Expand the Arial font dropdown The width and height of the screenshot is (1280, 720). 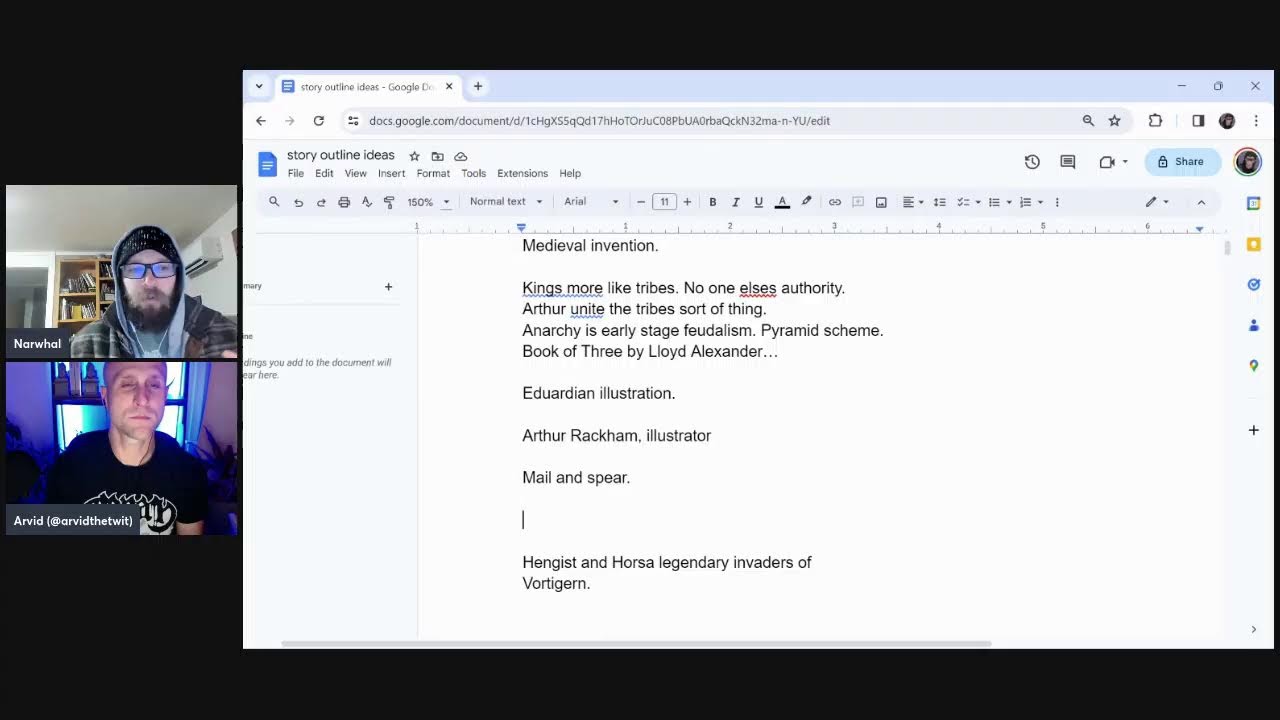(590, 202)
